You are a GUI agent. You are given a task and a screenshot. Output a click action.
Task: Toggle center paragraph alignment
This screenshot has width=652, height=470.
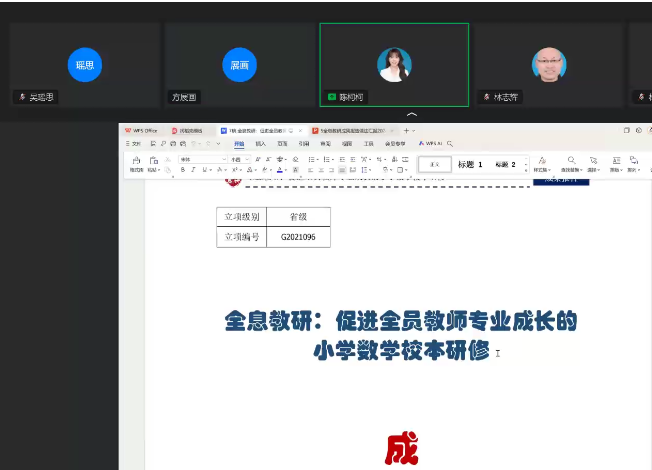pyautogui.click(x=320, y=170)
